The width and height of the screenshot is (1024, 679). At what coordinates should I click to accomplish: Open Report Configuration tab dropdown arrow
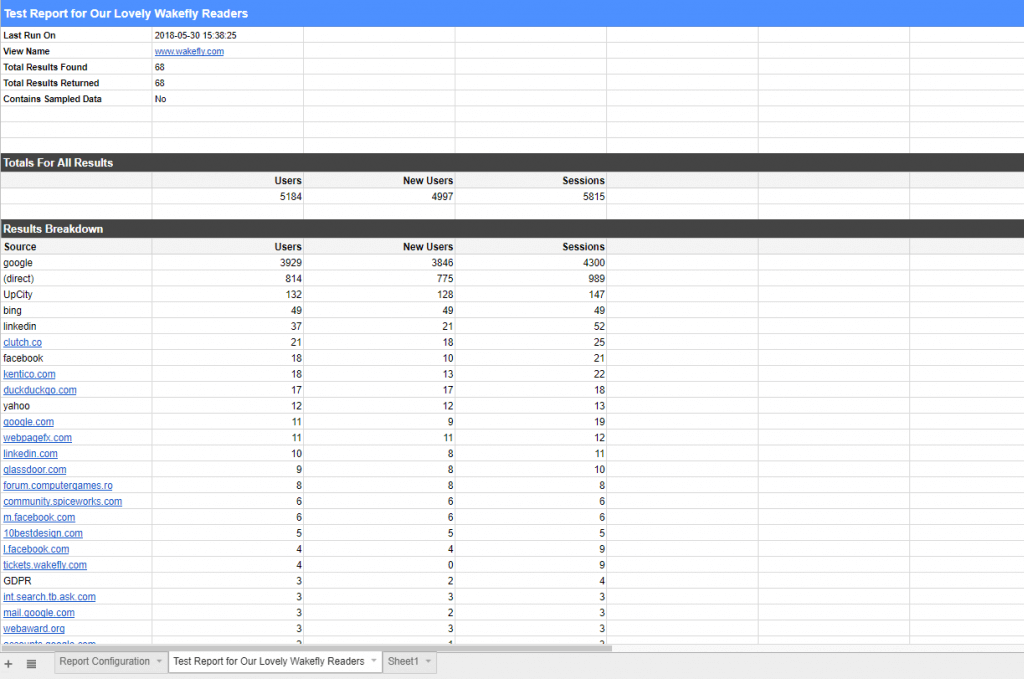point(159,661)
